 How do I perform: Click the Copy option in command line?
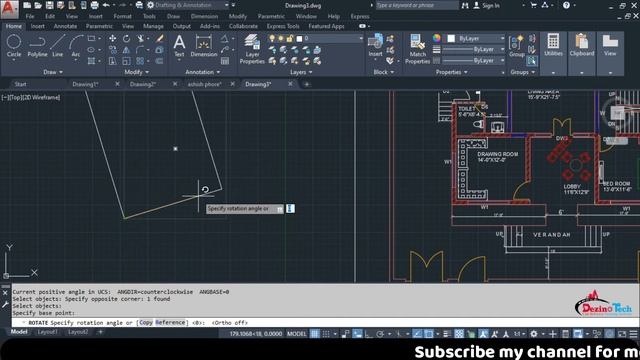tap(146, 322)
